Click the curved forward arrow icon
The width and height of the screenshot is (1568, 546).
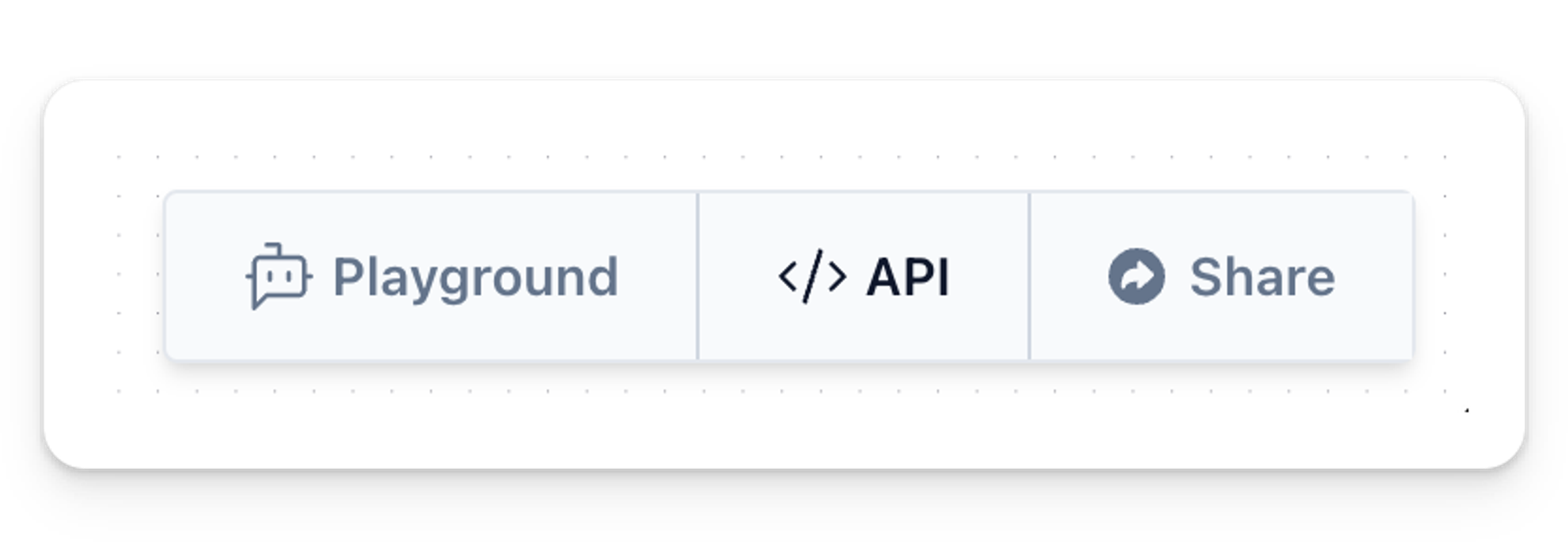(1136, 276)
